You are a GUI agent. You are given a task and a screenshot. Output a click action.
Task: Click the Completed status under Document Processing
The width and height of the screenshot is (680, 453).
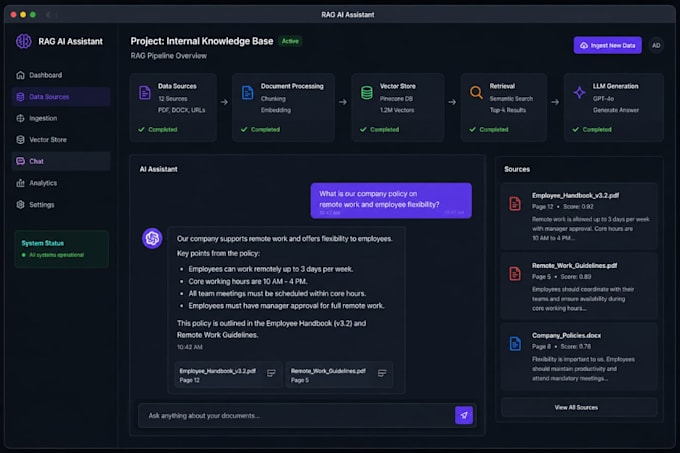point(261,130)
